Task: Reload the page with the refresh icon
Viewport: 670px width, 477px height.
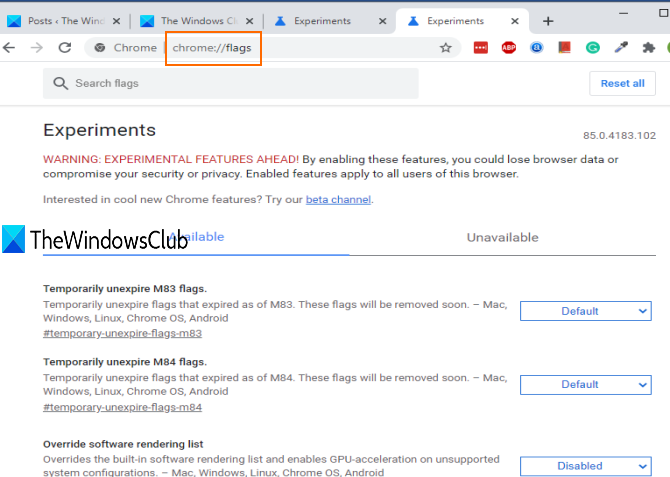Action: (x=65, y=47)
